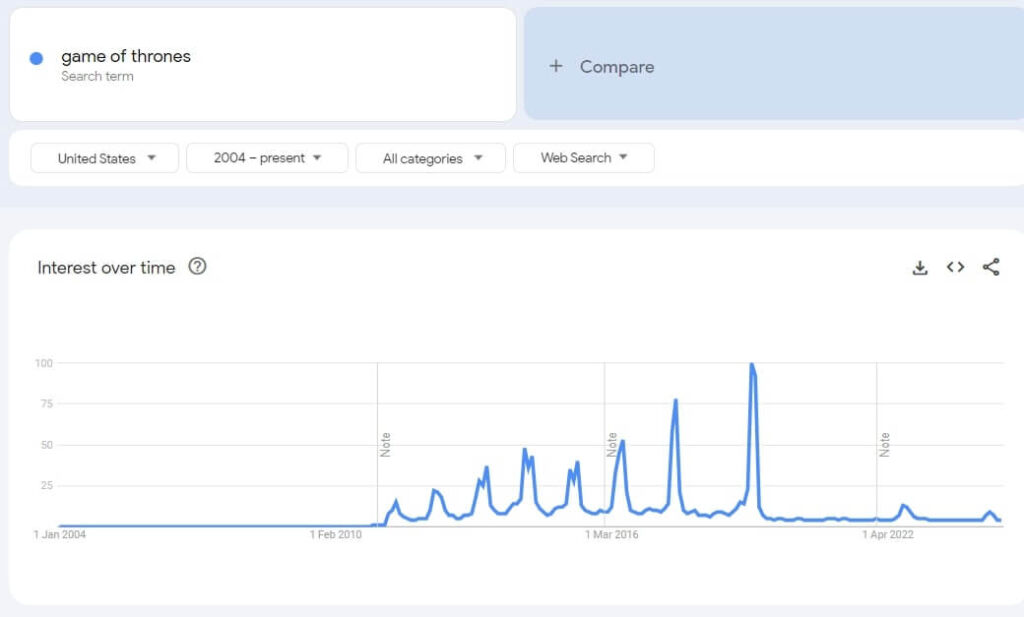
Task: Click the '50' y-axis label
Action: click(46, 445)
